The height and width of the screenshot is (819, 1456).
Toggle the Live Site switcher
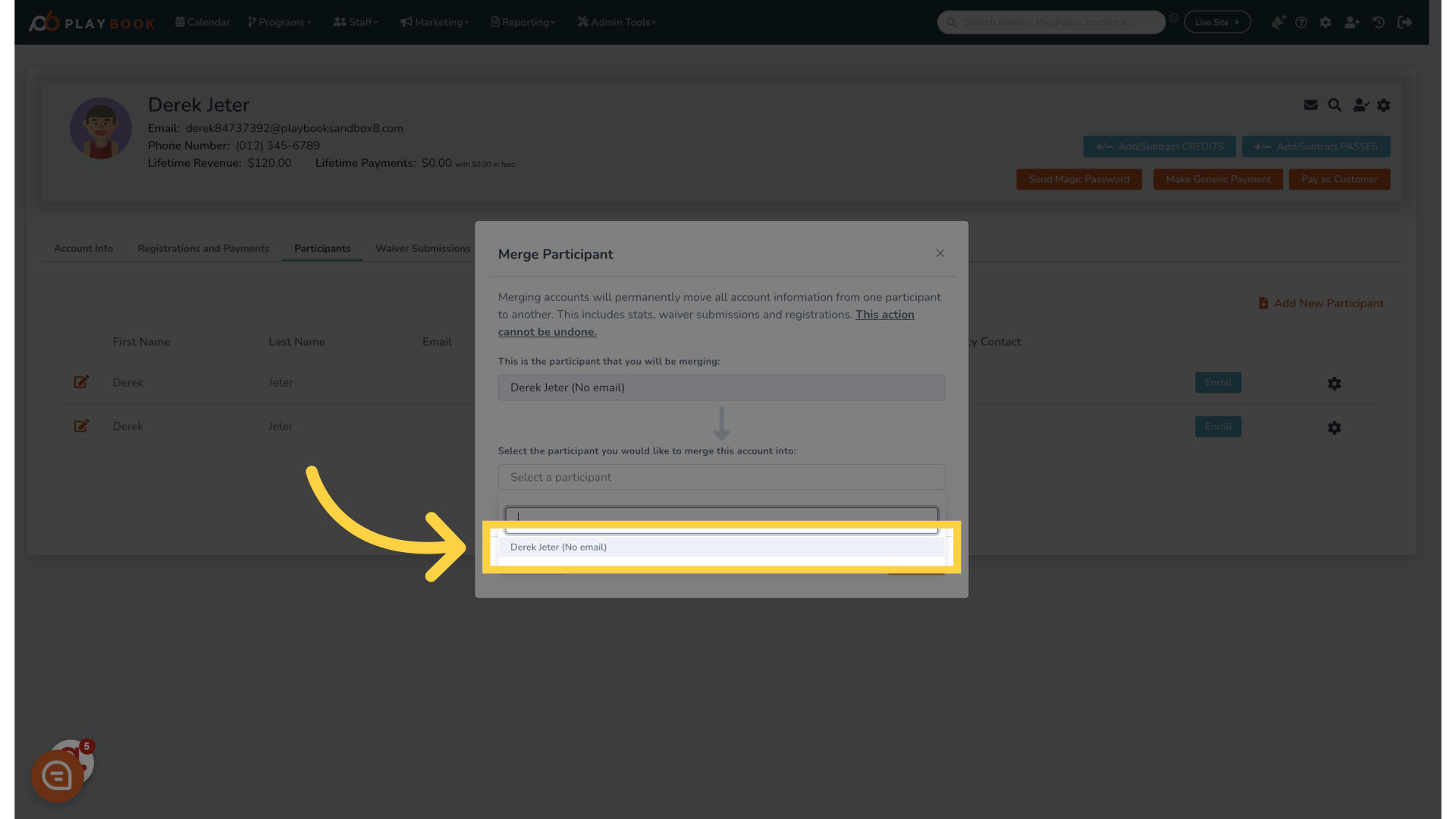tap(1217, 22)
